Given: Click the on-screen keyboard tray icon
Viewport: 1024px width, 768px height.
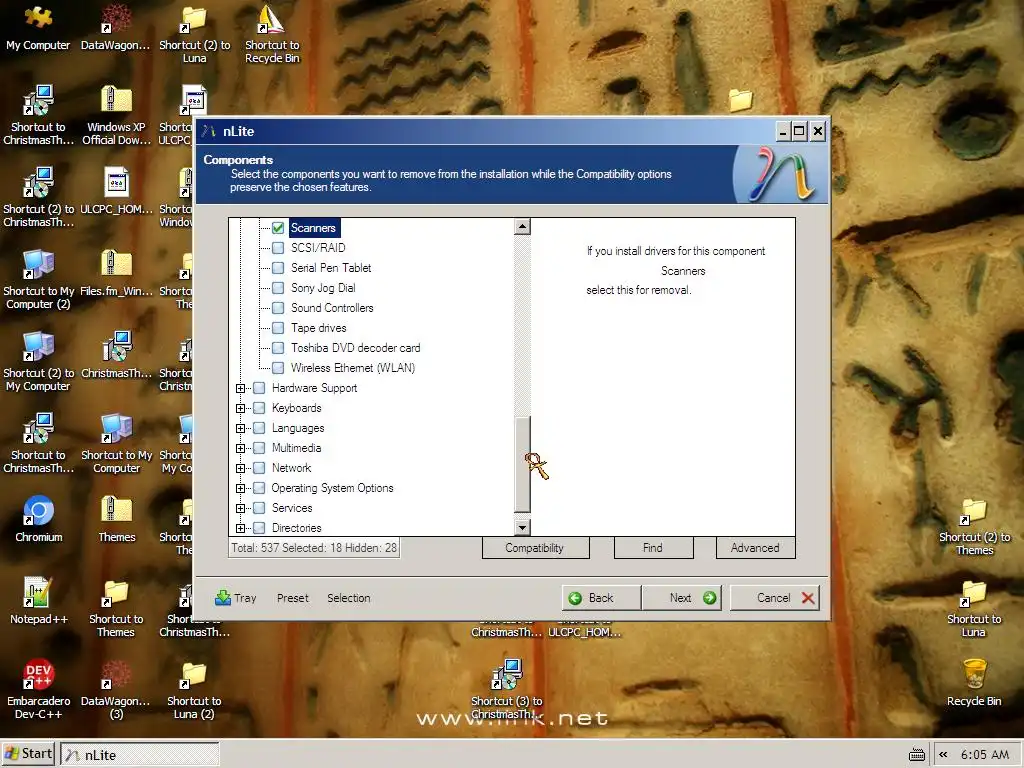Looking at the screenshot, I should pyautogui.click(x=917, y=755).
